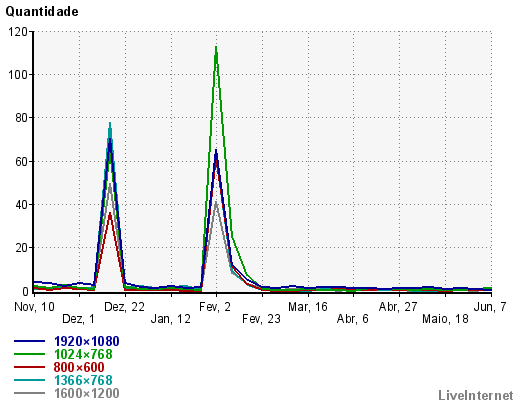Screen dimensions: 520x405
Task: Click the teal 1366×768 line swatch
Action: [x=29, y=380]
